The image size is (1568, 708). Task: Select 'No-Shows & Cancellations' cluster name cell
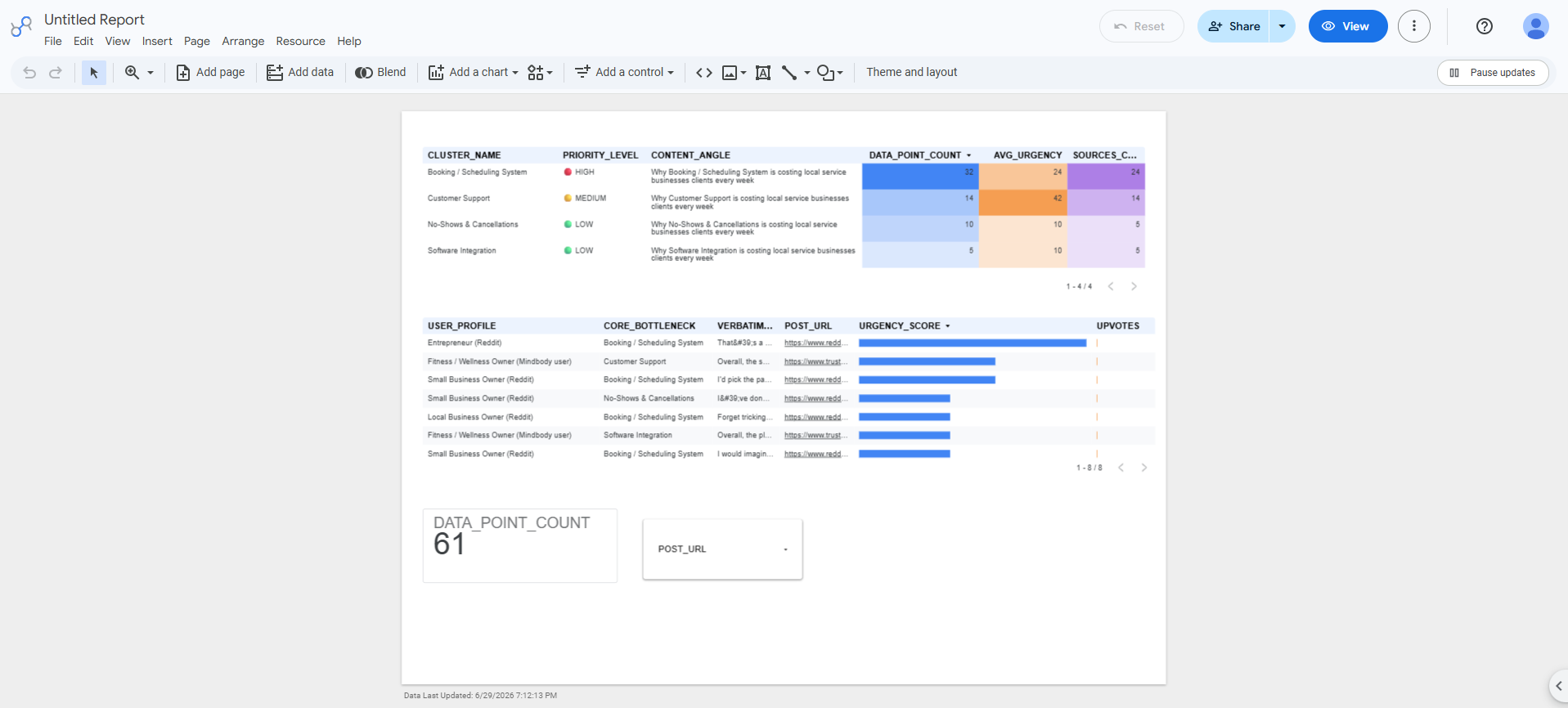point(473,225)
